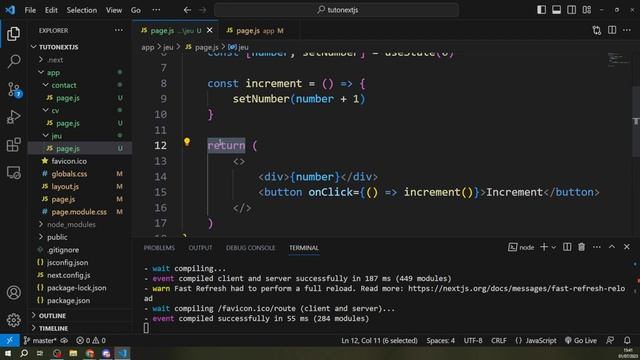Open terminal panel more actions menu
The height and width of the screenshot is (360, 640).
pos(597,247)
